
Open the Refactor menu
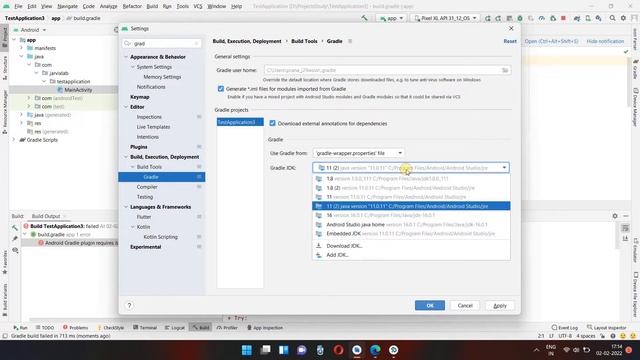132,7
